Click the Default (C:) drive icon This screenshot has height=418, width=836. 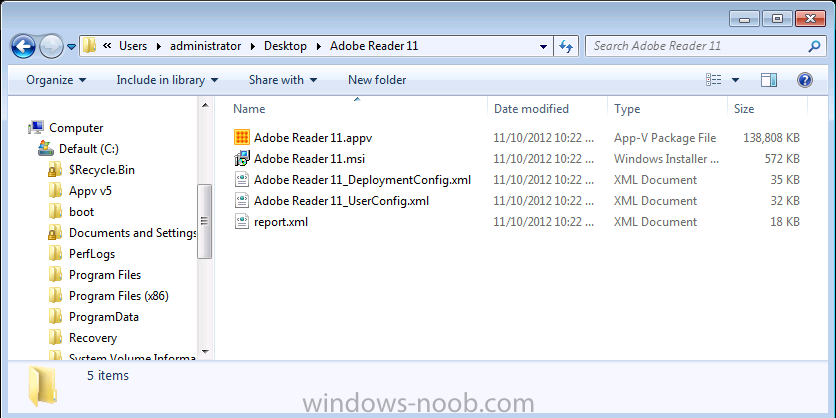click(46, 149)
